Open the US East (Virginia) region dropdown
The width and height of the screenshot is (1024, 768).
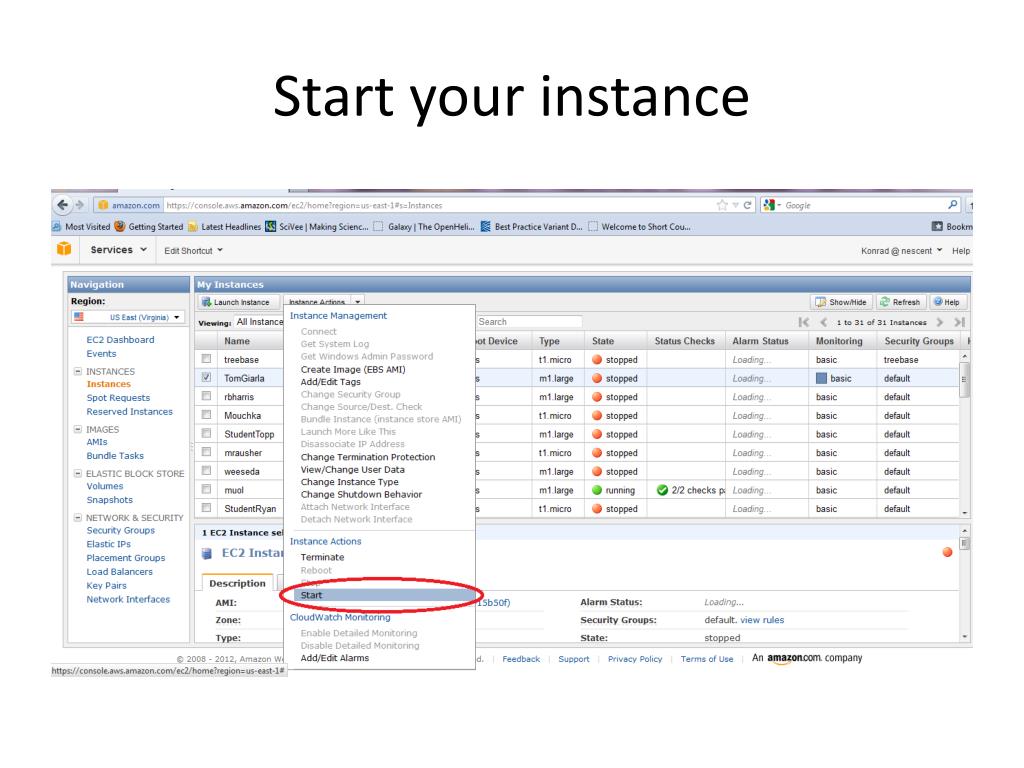click(x=128, y=317)
